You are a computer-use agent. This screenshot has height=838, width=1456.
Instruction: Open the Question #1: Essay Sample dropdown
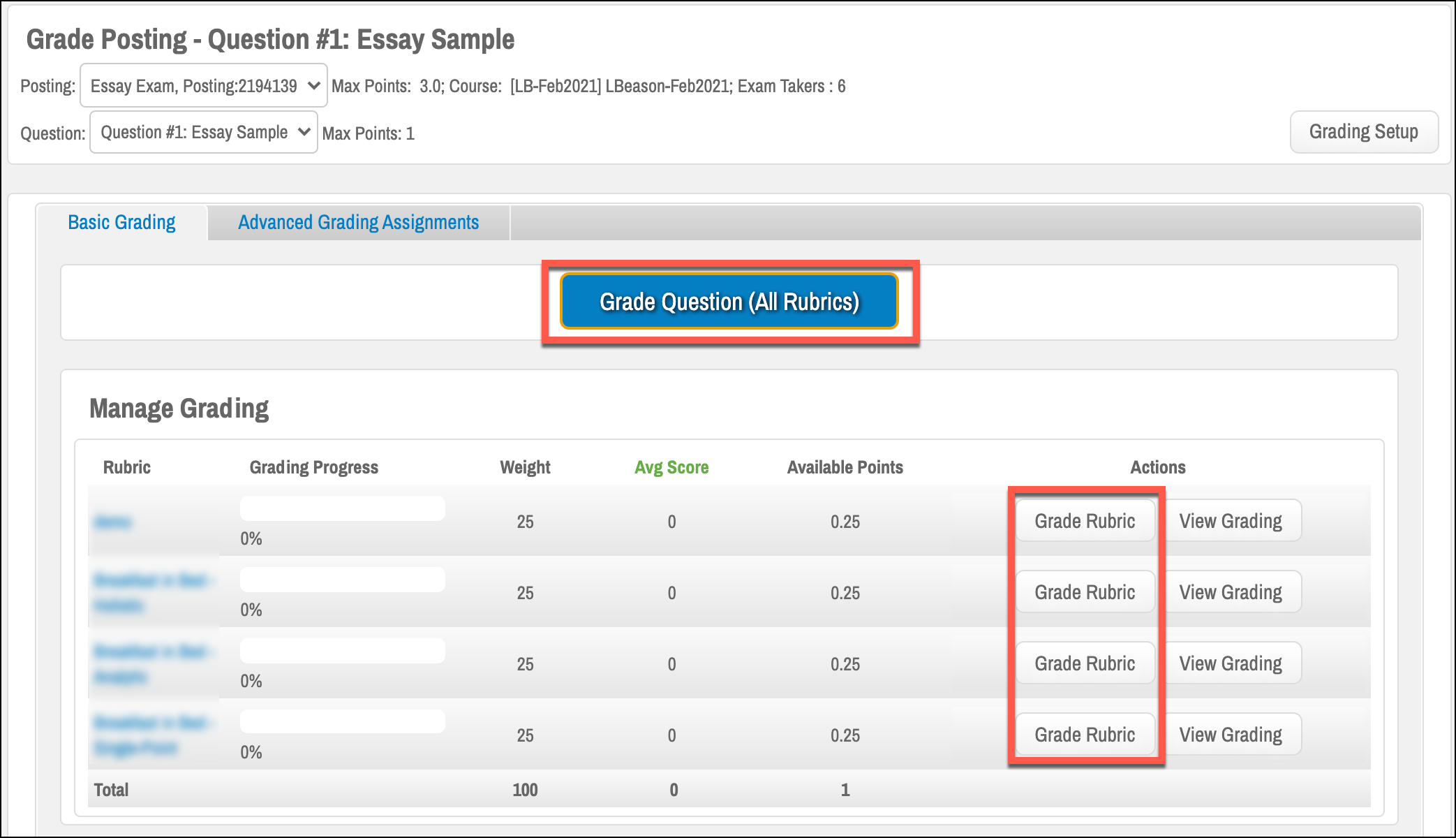coord(204,132)
